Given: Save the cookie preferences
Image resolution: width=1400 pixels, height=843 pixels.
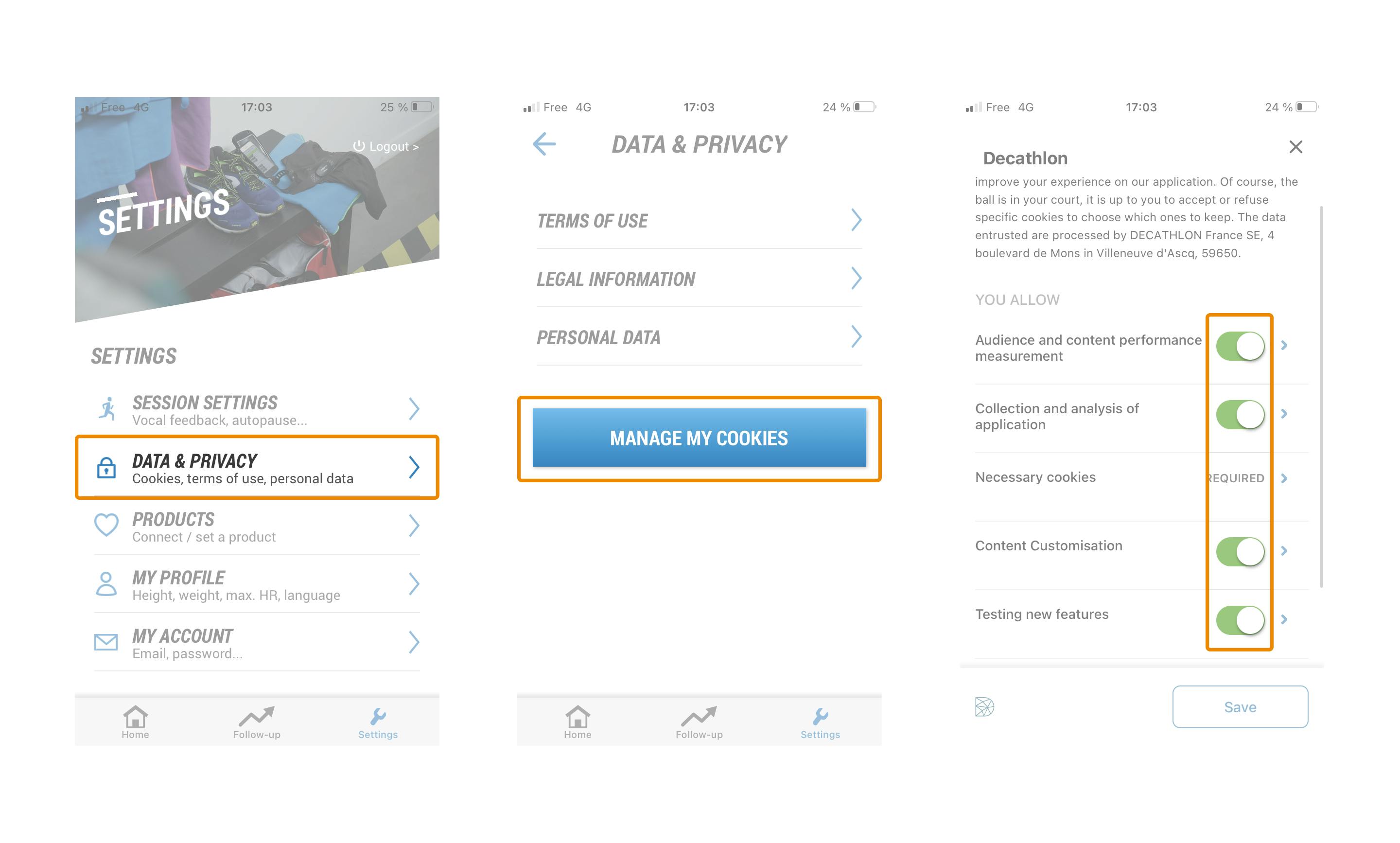Looking at the screenshot, I should [1240, 707].
